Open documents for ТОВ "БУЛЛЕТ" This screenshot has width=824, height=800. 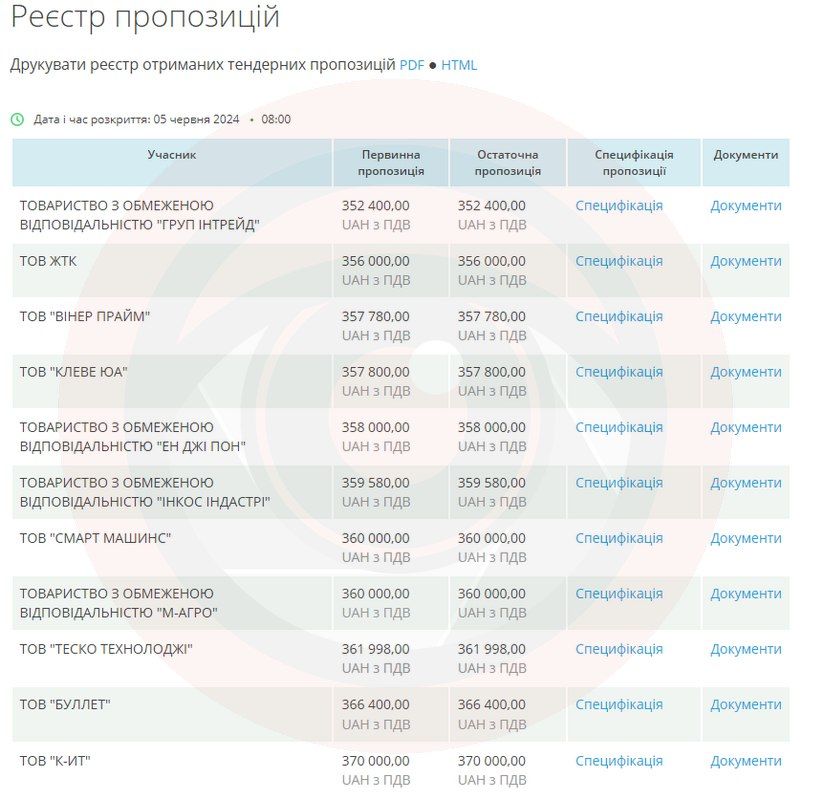744,704
